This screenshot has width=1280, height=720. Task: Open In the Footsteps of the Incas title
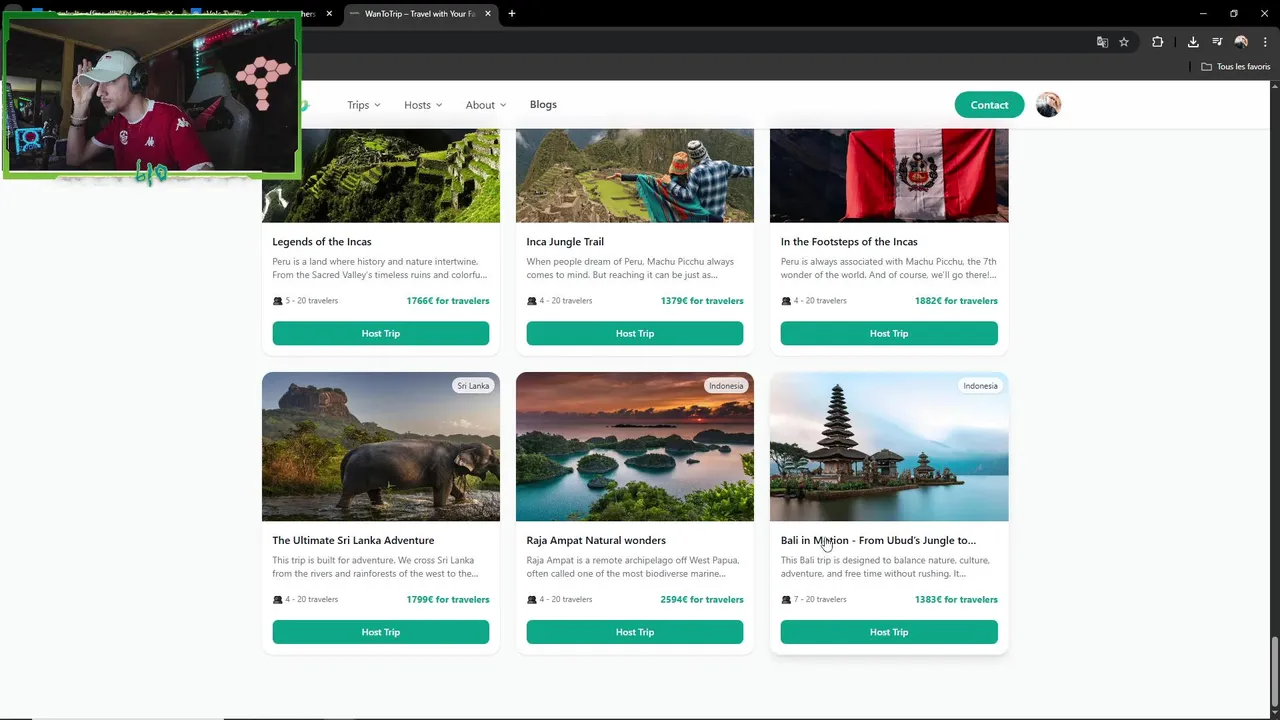(x=849, y=242)
